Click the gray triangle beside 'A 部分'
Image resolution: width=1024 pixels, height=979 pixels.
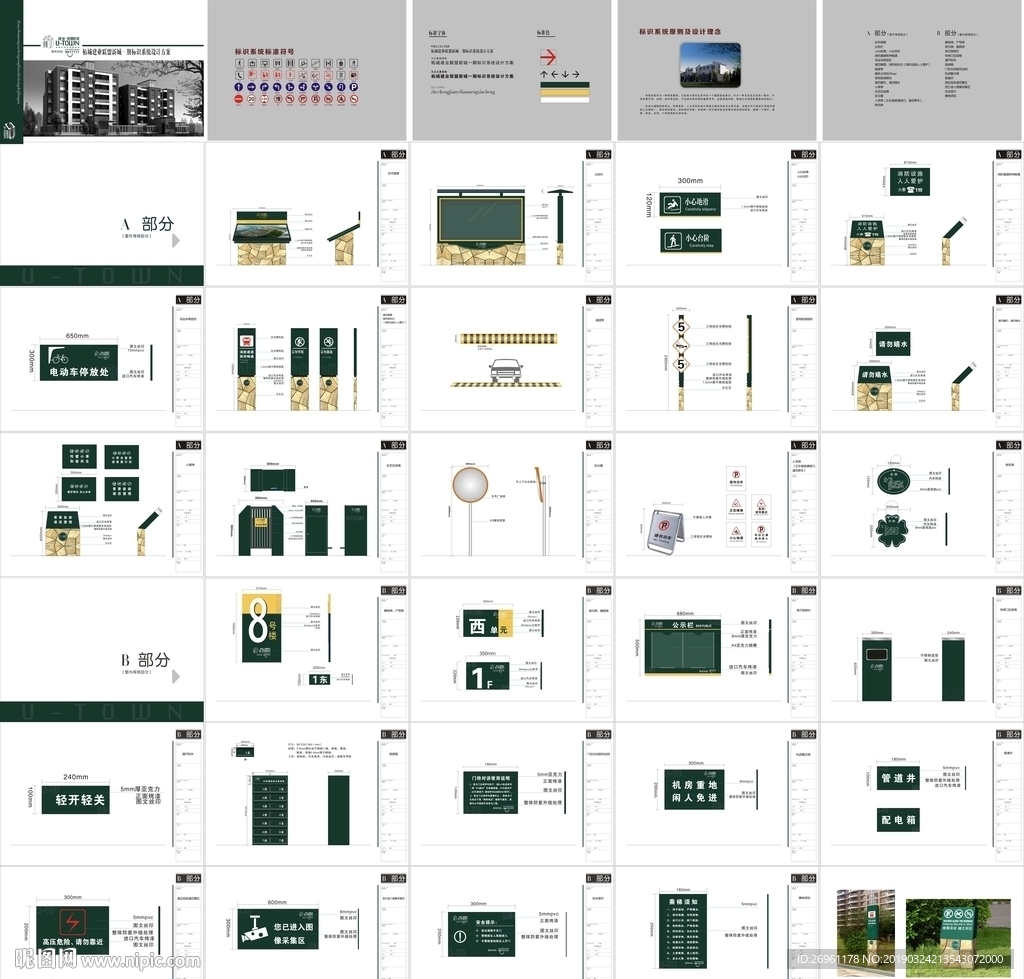pyautogui.click(x=176, y=240)
